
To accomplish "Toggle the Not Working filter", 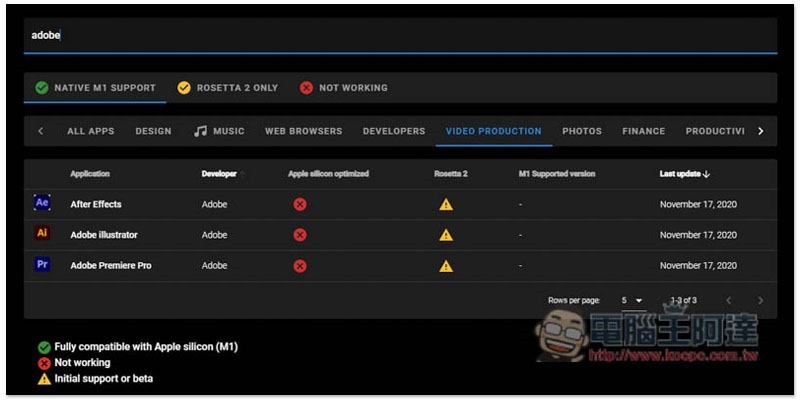I will coord(344,88).
